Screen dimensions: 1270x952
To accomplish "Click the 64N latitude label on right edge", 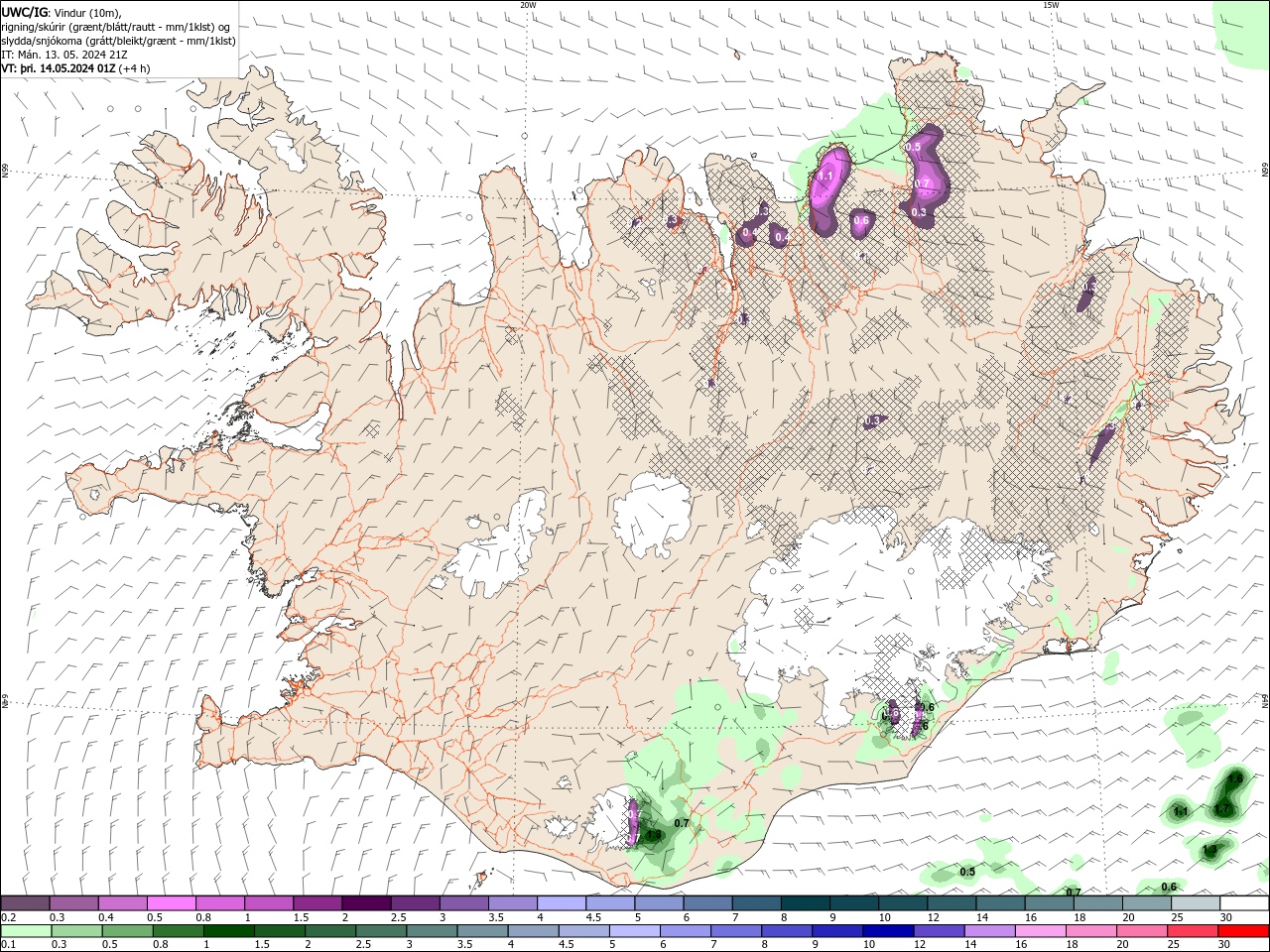I will [1265, 699].
